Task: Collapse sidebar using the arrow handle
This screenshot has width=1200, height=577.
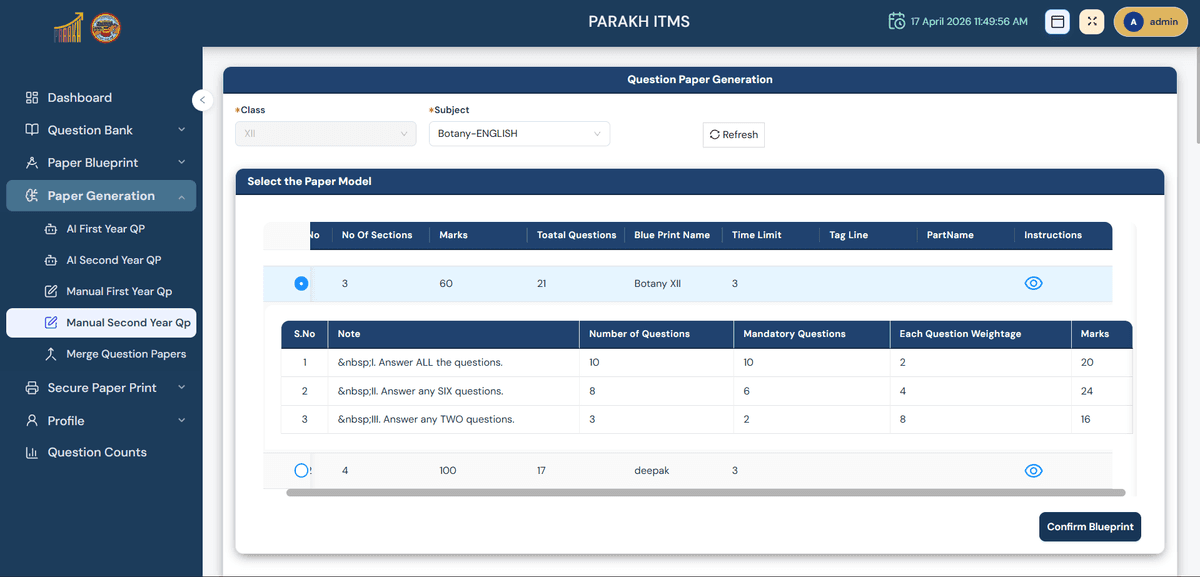Action: tap(202, 100)
